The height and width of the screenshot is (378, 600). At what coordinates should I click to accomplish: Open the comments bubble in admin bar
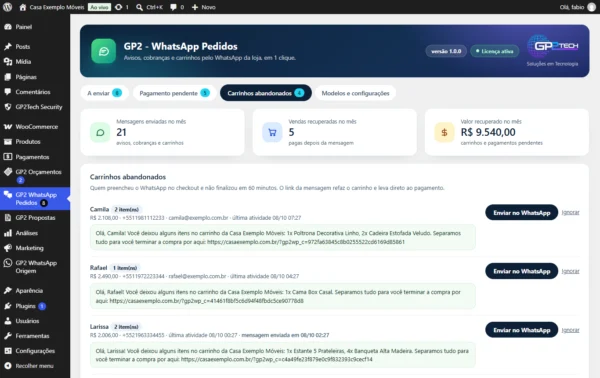(x=173, y=7)
